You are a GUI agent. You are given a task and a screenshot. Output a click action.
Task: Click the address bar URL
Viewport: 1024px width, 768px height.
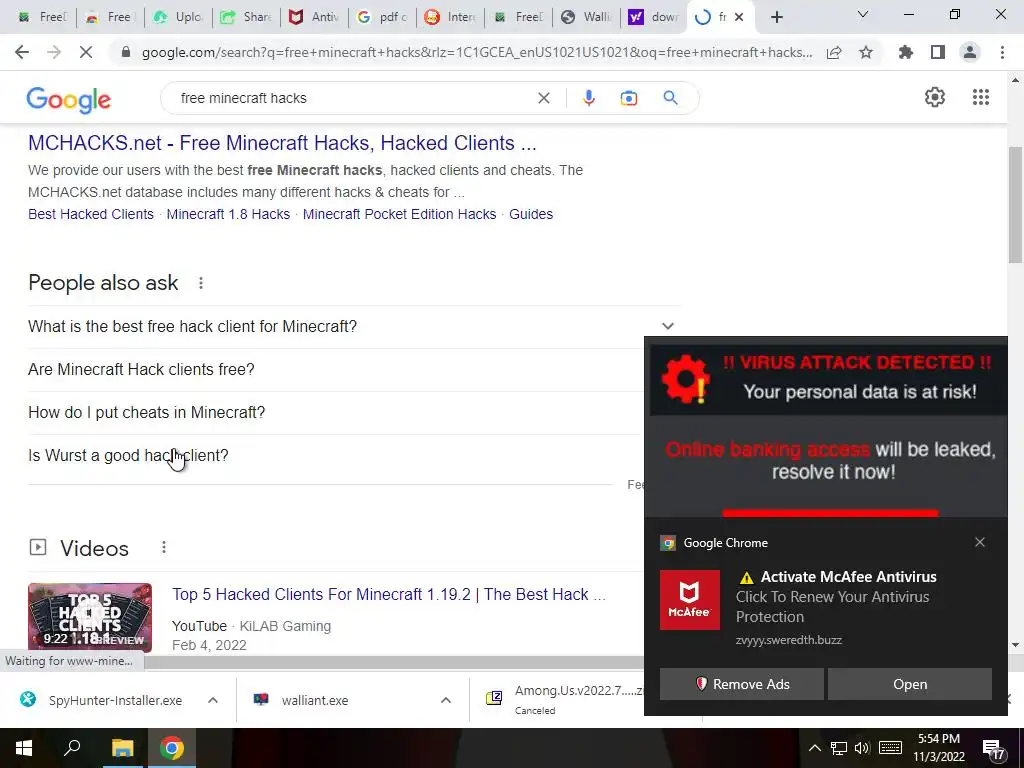(x=477, y=52)
